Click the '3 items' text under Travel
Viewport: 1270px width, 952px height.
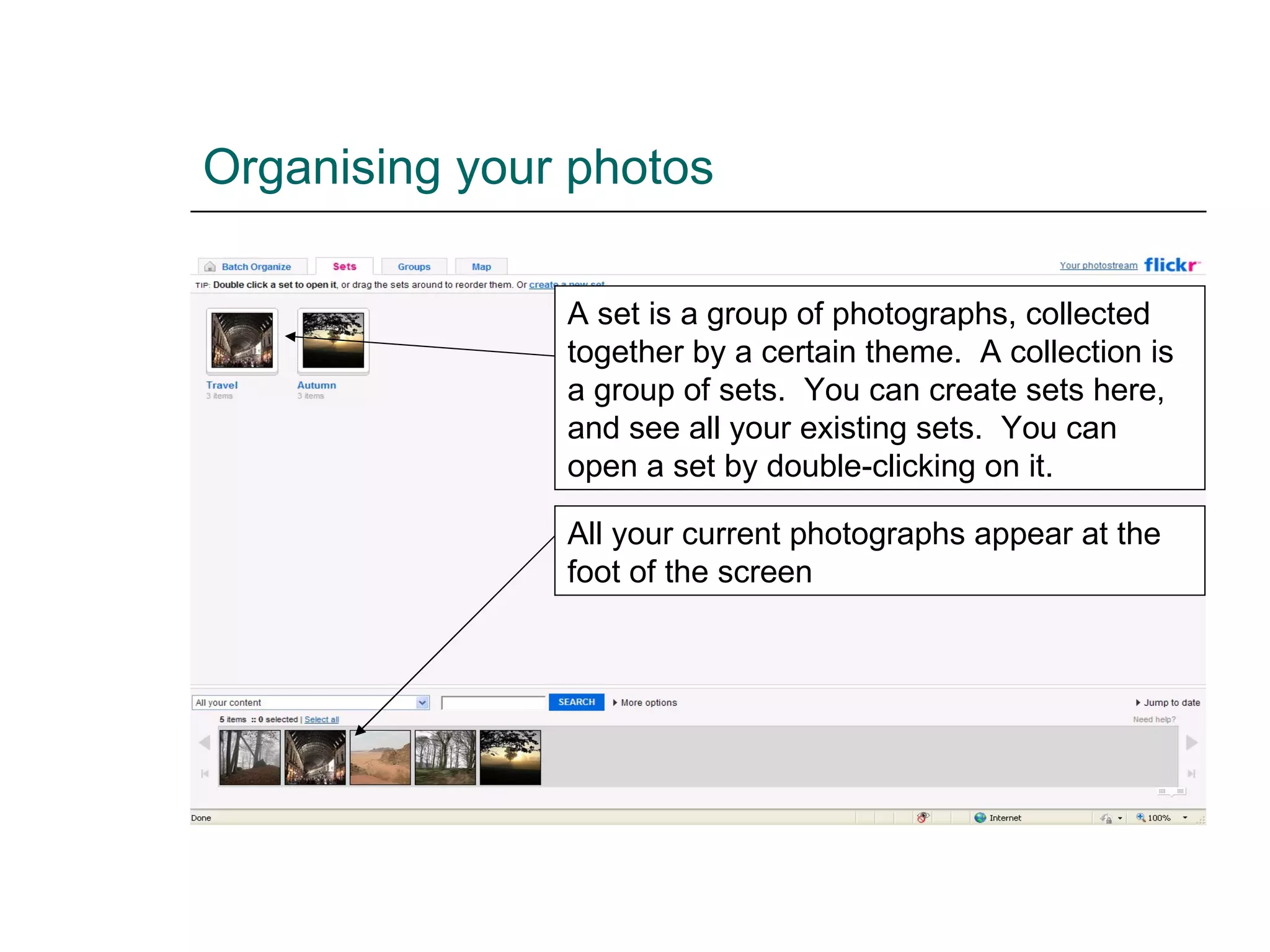[220, 396]
